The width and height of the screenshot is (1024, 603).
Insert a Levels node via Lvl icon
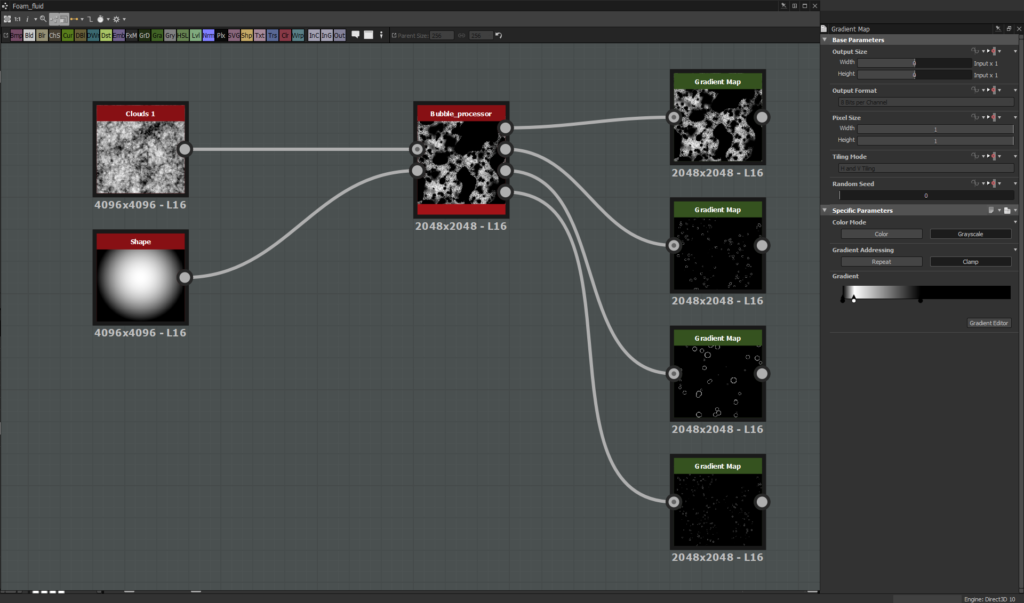tap(195, 35)
